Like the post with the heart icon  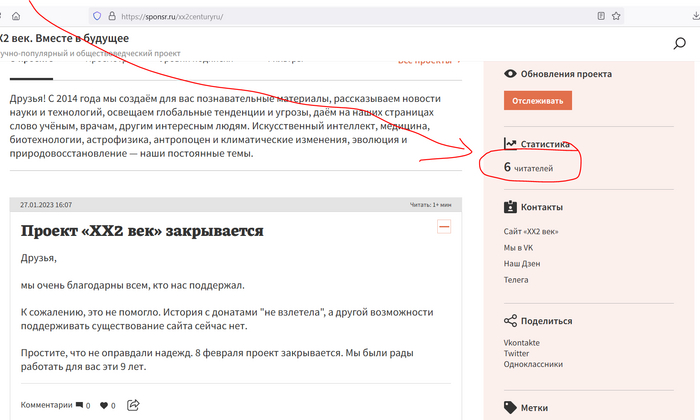104,405
